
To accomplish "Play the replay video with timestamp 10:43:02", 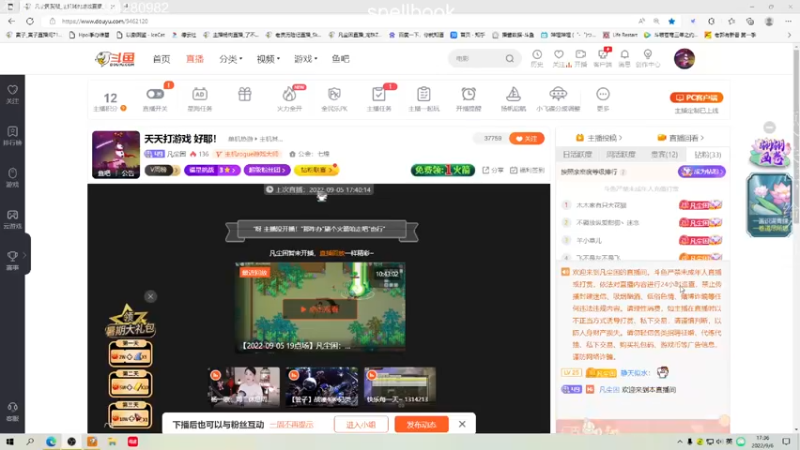I will coord(320,309).
